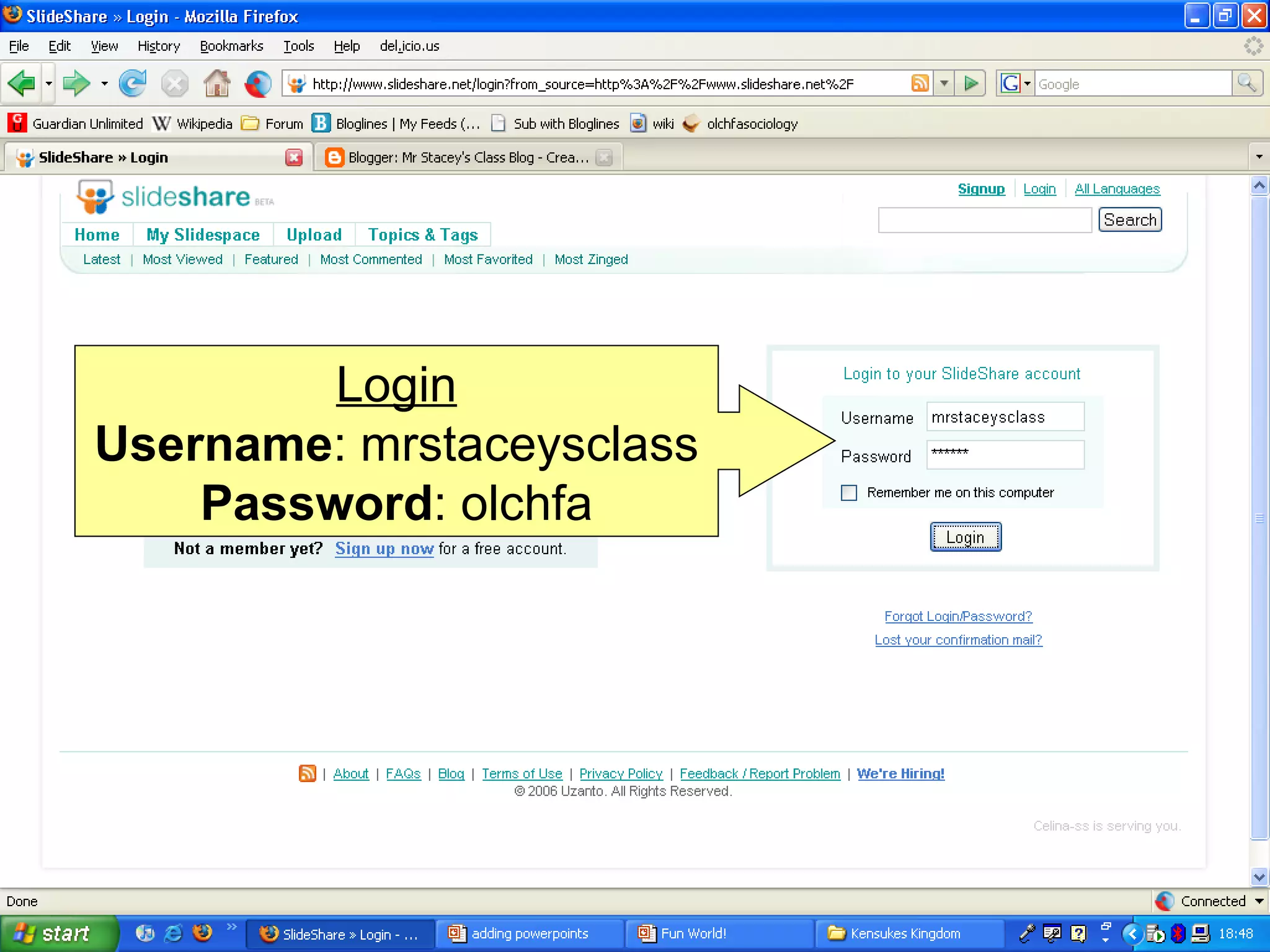Click the green Forward arrow button
Viewport: 1270px width, 952px height.
76,83
